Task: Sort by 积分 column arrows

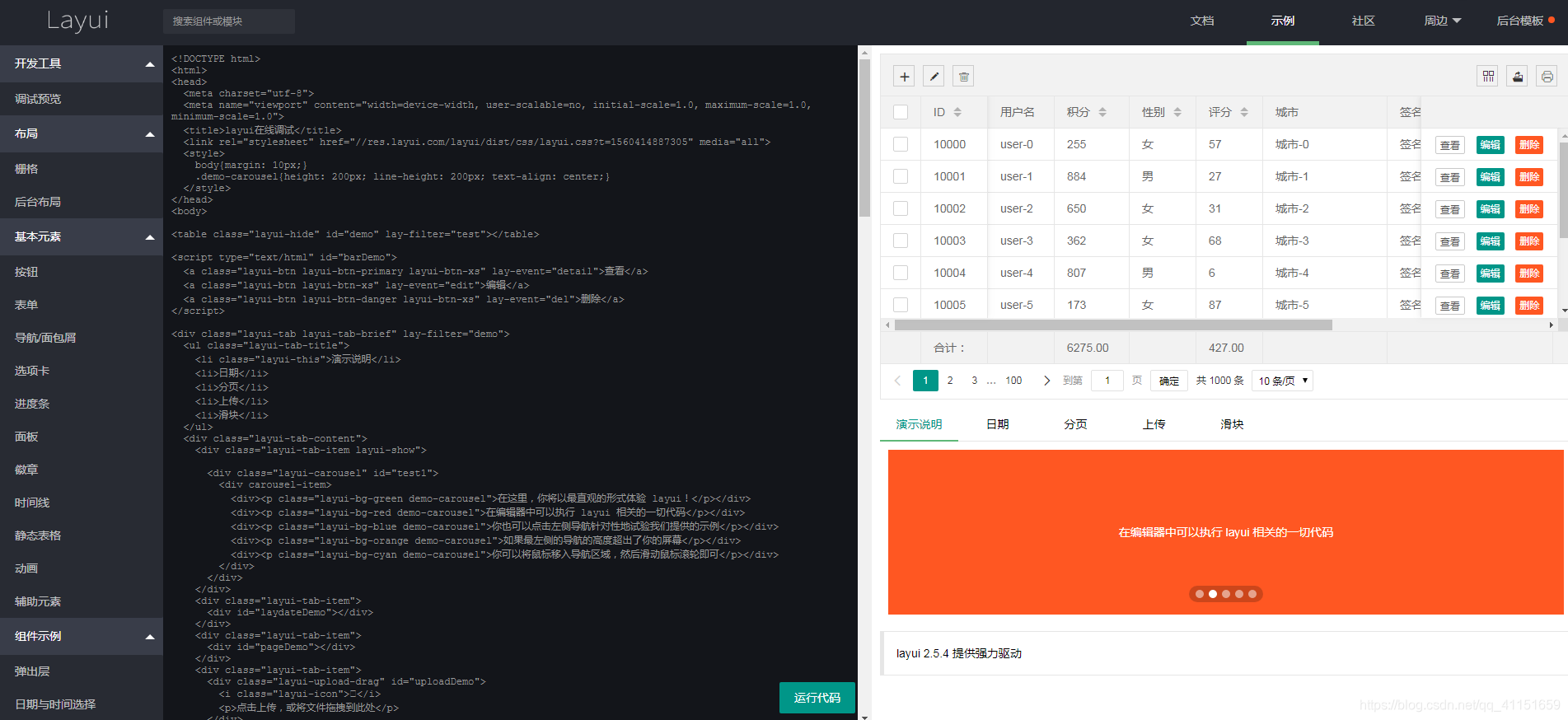Action: click(1102, 112)
